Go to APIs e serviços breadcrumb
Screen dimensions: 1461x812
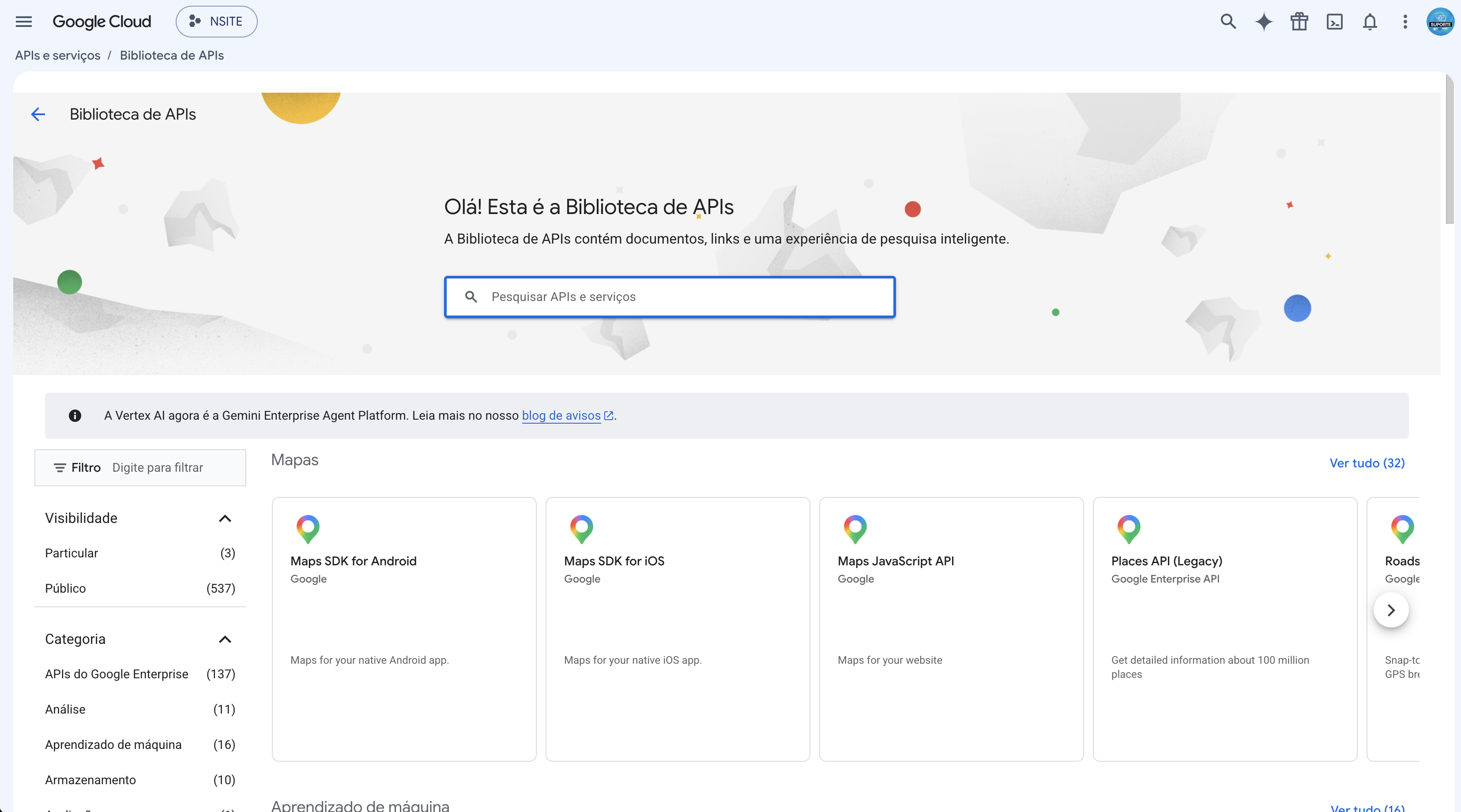click(x=57, y=55)
